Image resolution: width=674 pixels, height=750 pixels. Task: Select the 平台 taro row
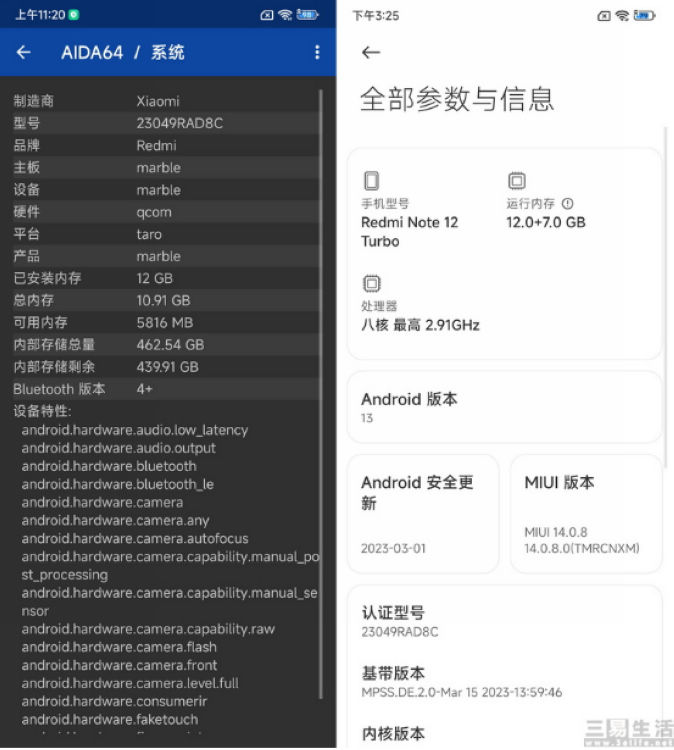tap(165, 234)
